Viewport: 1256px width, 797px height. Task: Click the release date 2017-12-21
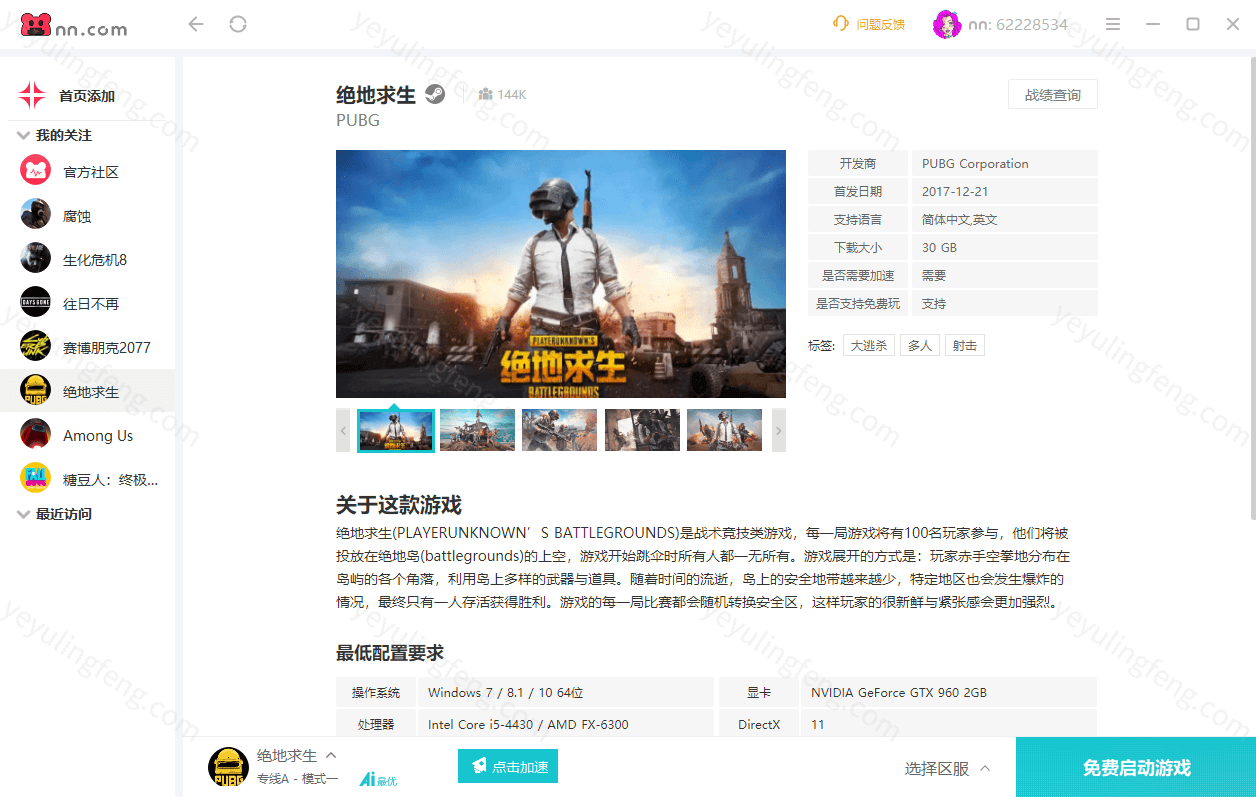coord(955,192)
